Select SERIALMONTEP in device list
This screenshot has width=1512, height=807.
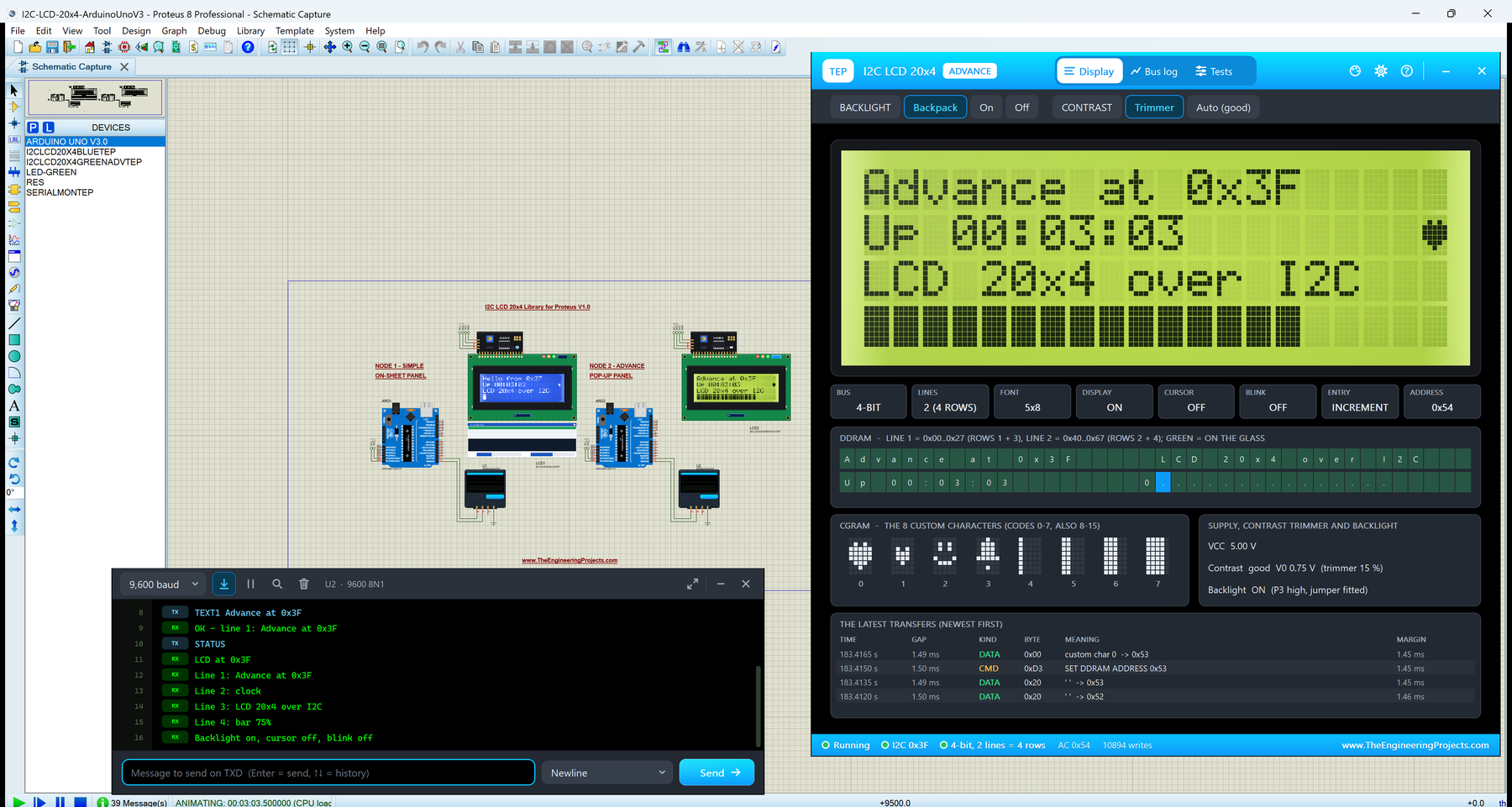60,192
